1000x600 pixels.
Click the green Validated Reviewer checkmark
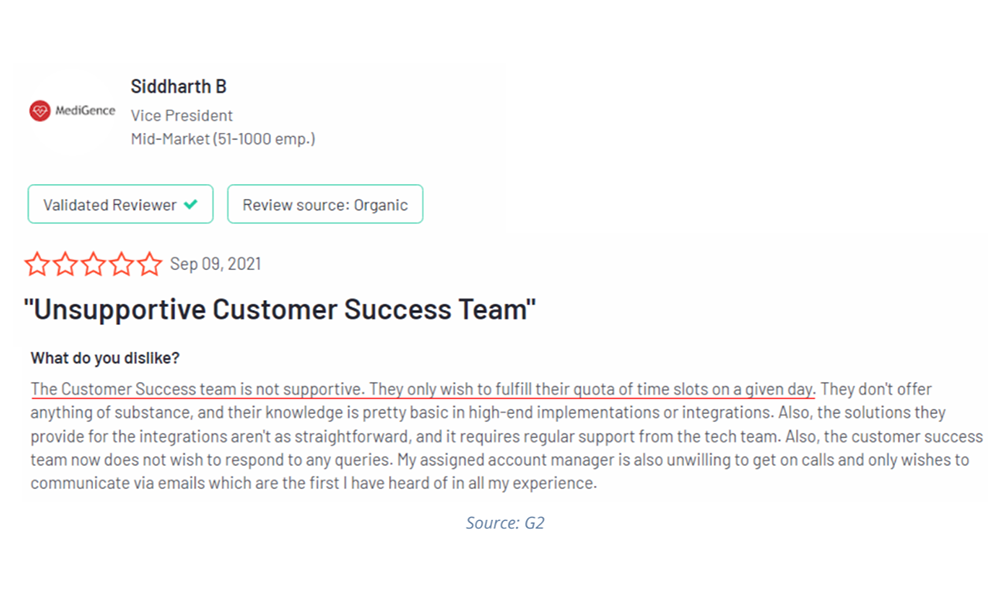coord(191,205)
